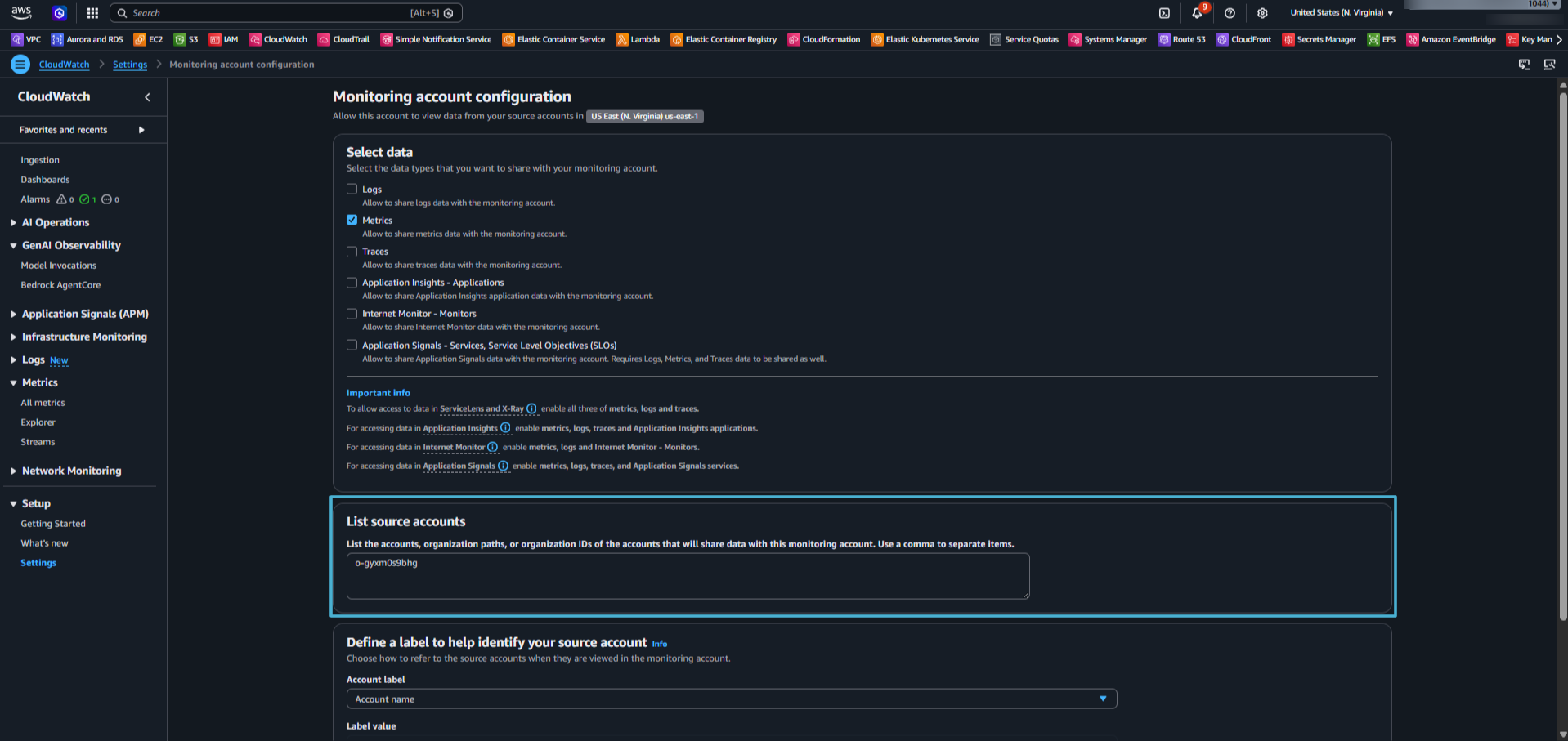The image size is (1568, 741).
Task: Open the ServiceLens and X-Ray link
Action: tap(482, 408)
